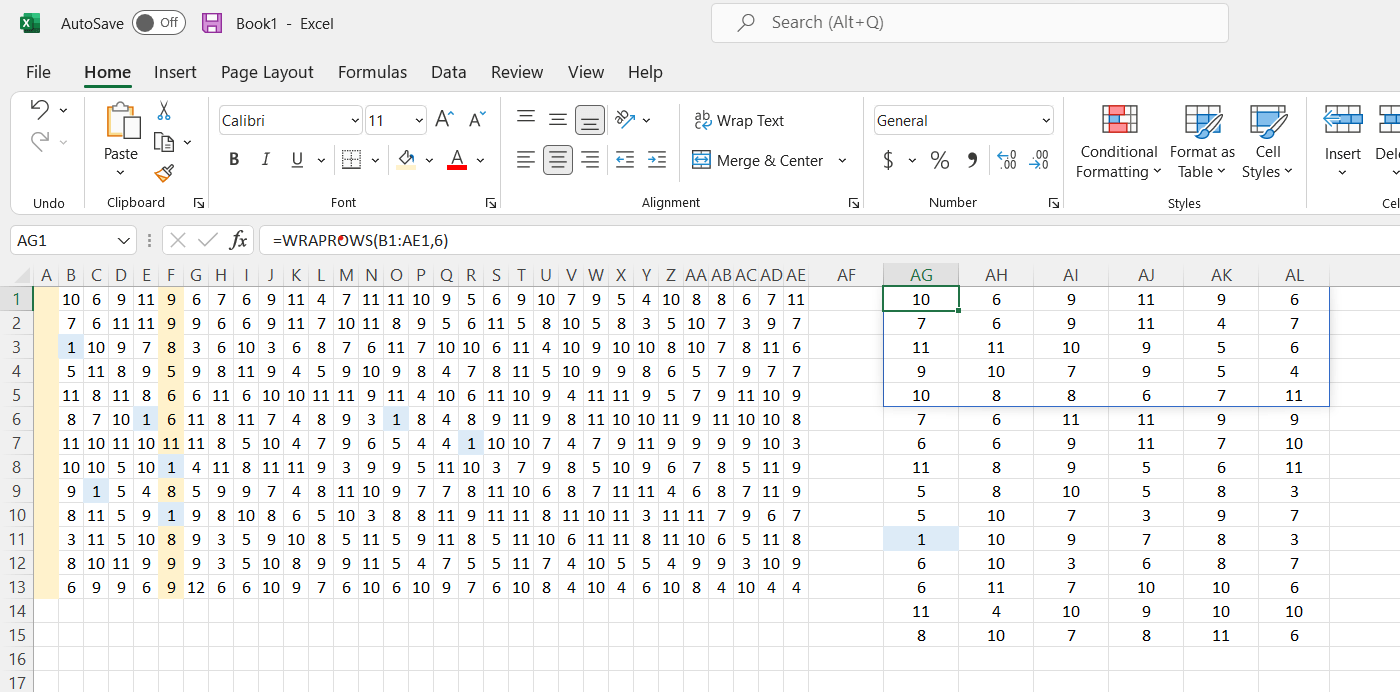Apply Percent Style
This screenshot has height=692, width=1400.
pos(940,160)
